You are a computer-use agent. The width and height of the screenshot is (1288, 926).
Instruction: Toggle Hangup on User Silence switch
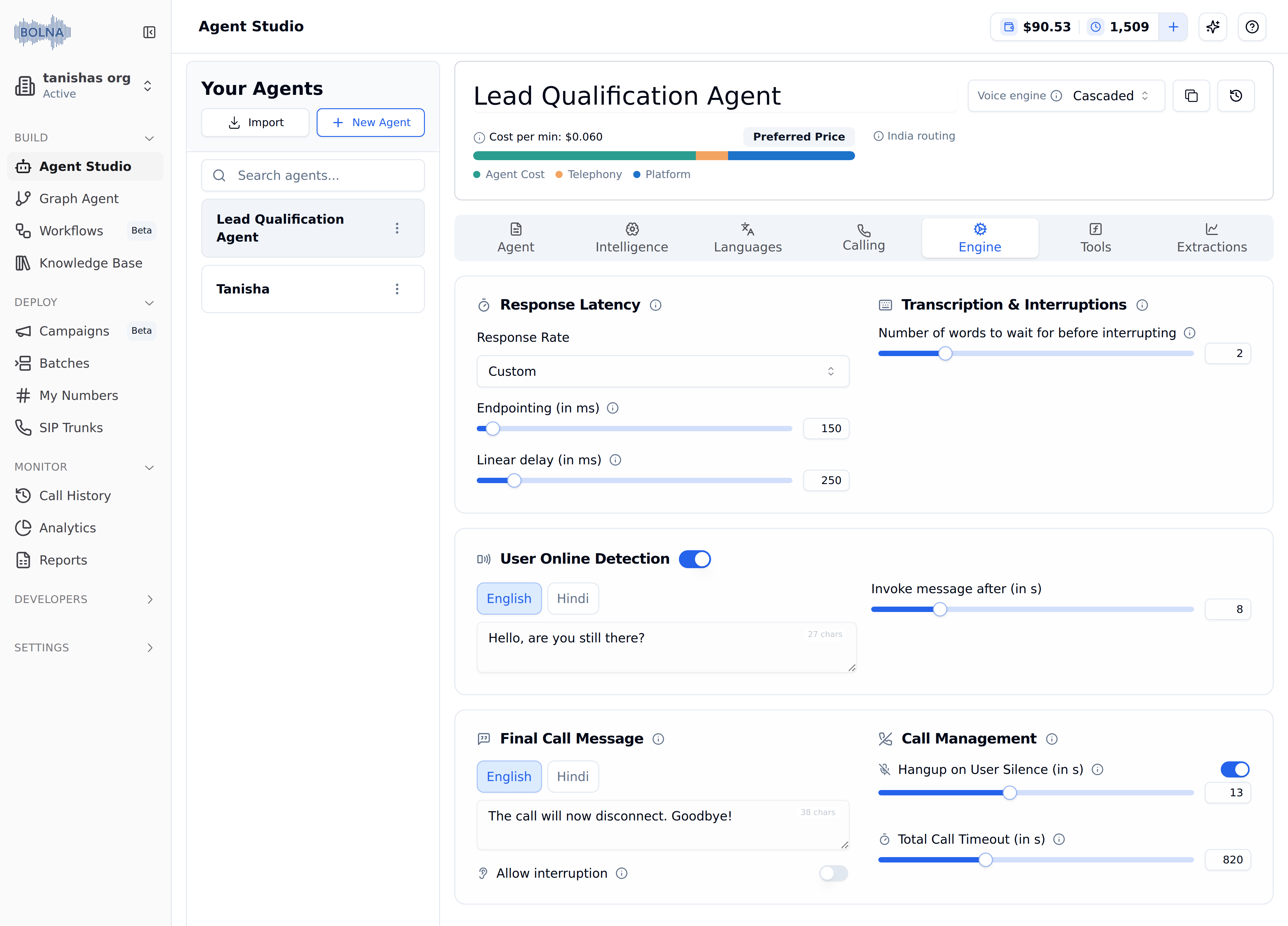1235,769
